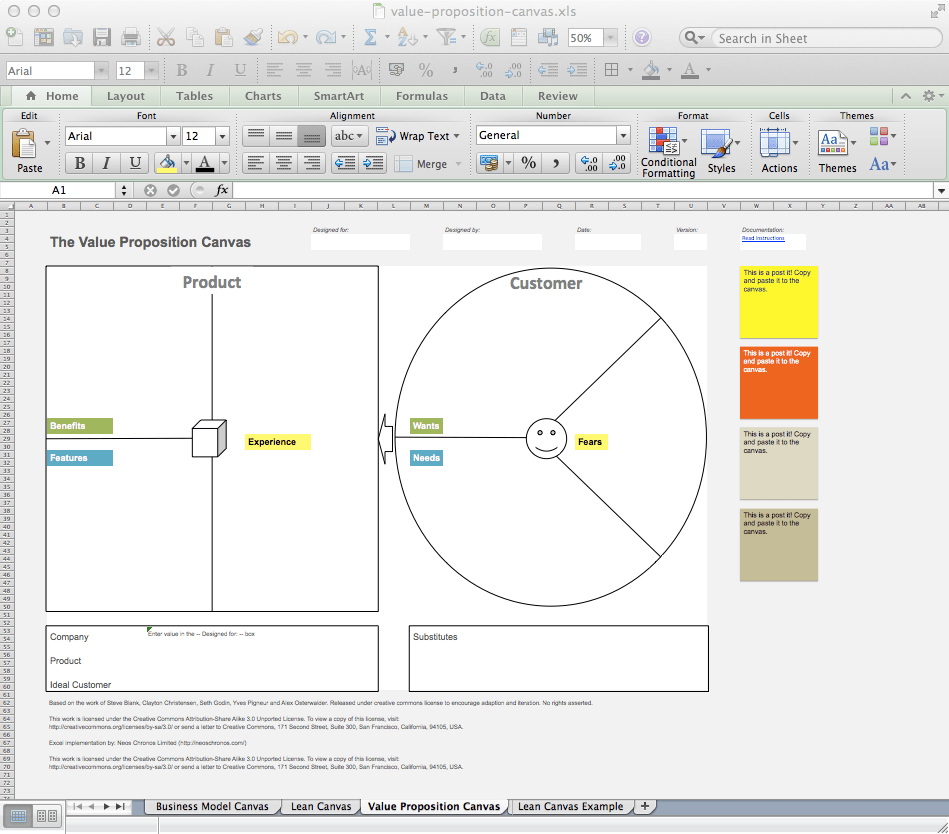Image resolution: width=949 pixels, height=834 pixels.
Task: Click the Print icon in toolbar
Action: click(131, 38)
